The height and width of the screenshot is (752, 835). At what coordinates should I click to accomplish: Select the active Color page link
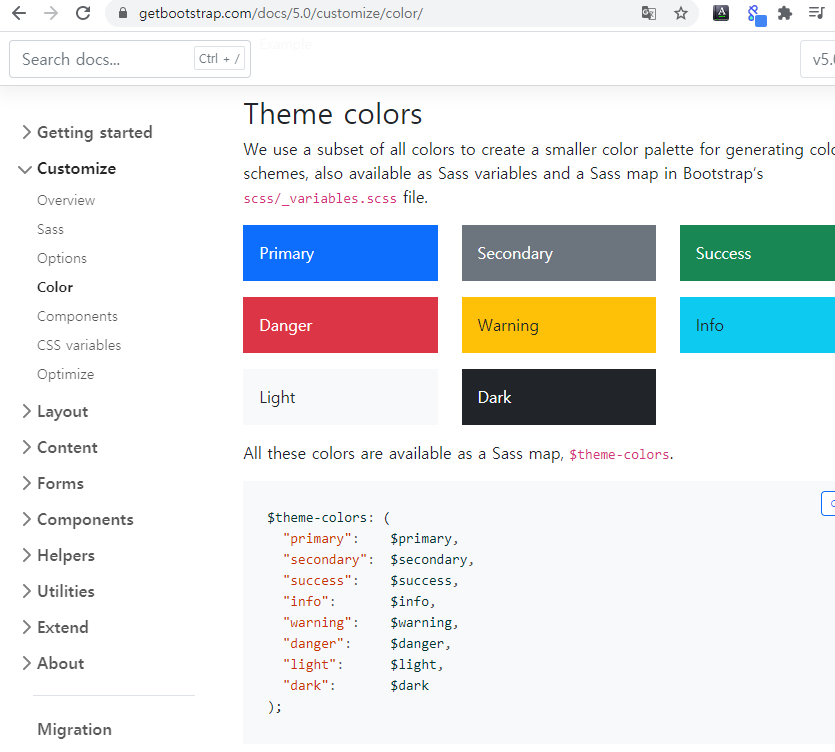[x=55, y=288]
